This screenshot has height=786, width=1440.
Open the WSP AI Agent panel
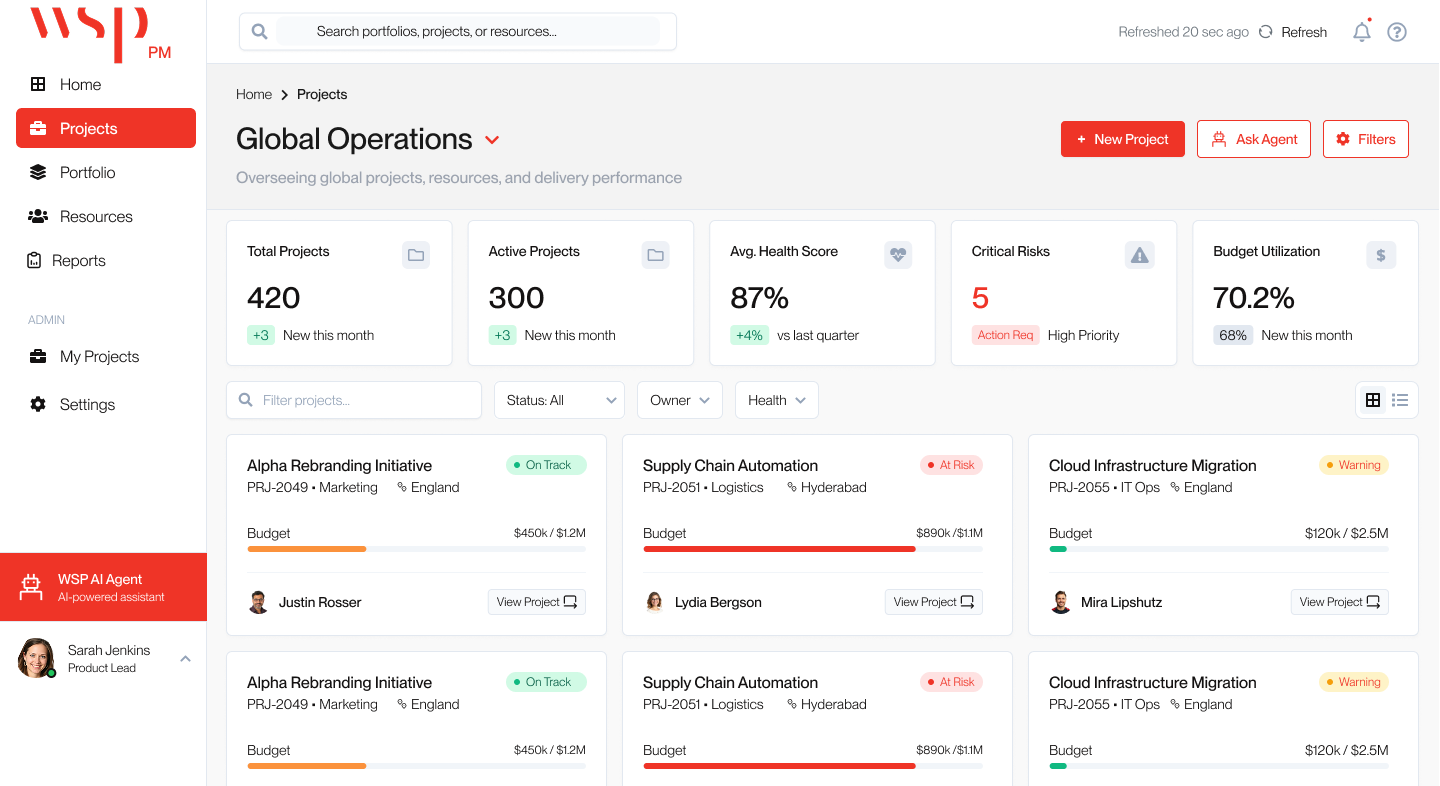pyautogui.click(x=103, y=587)
